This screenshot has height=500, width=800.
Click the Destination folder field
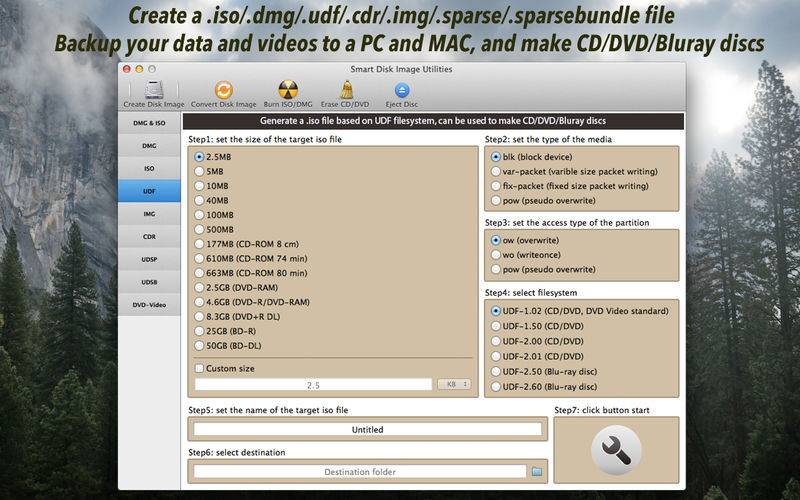[x=360, y=472]
